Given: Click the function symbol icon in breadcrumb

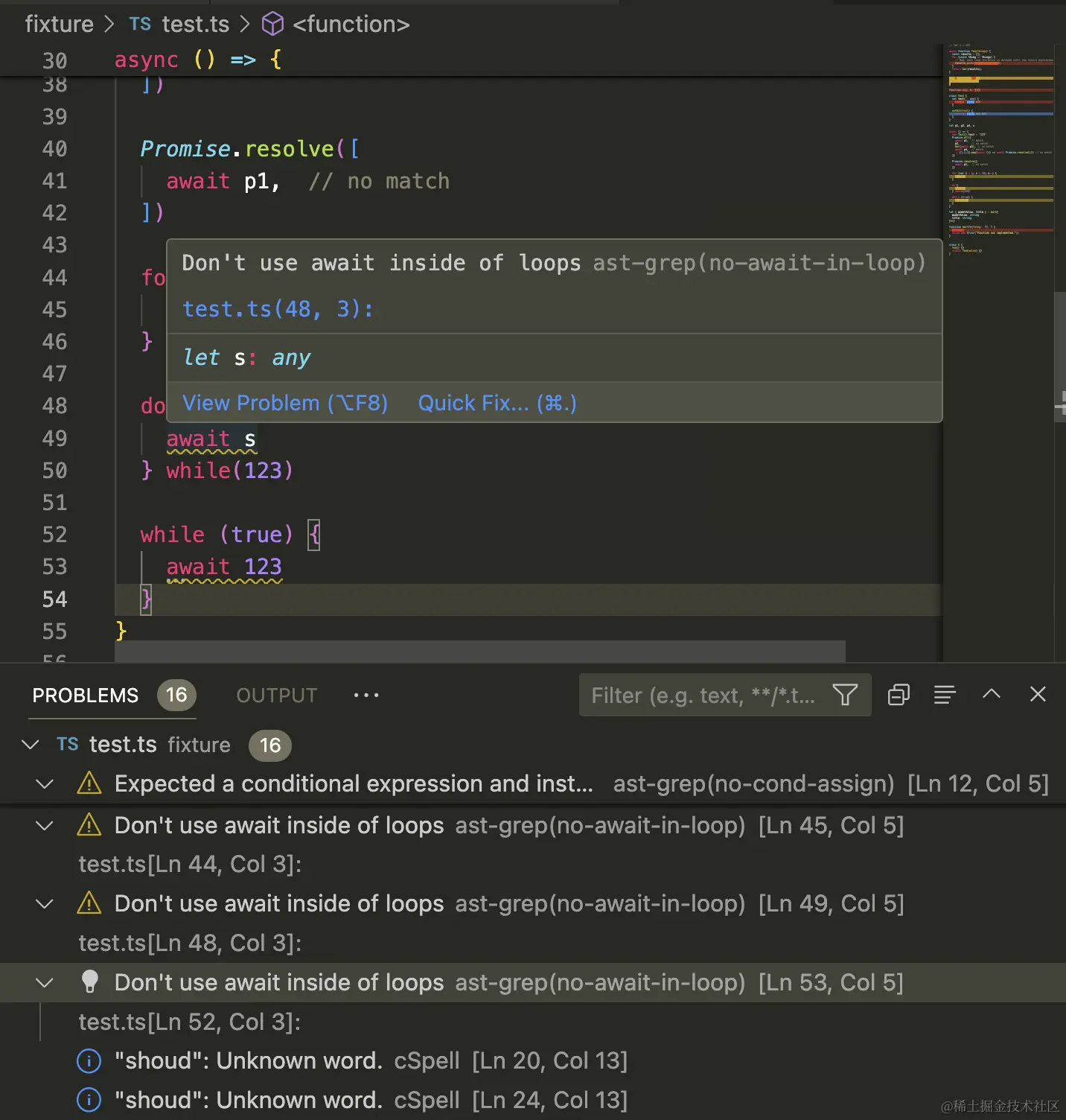Looking at the screenshot, I should (272, 24).
